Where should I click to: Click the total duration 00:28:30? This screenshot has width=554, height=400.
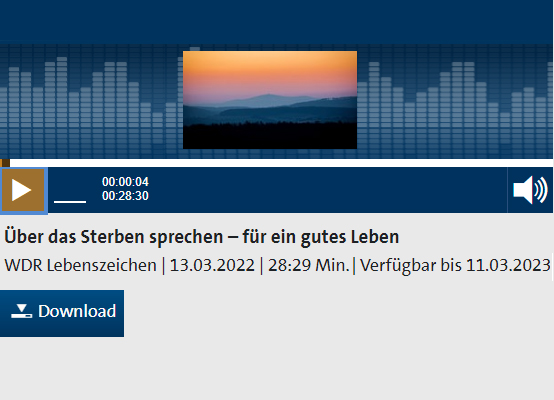coord(125,196)
